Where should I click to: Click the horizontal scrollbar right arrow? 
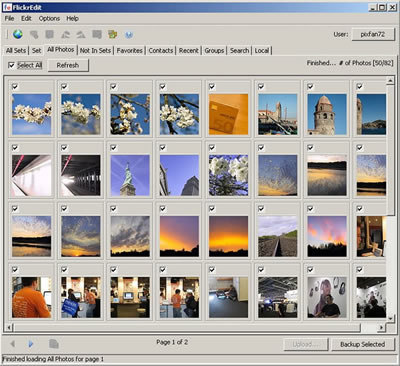382,328
